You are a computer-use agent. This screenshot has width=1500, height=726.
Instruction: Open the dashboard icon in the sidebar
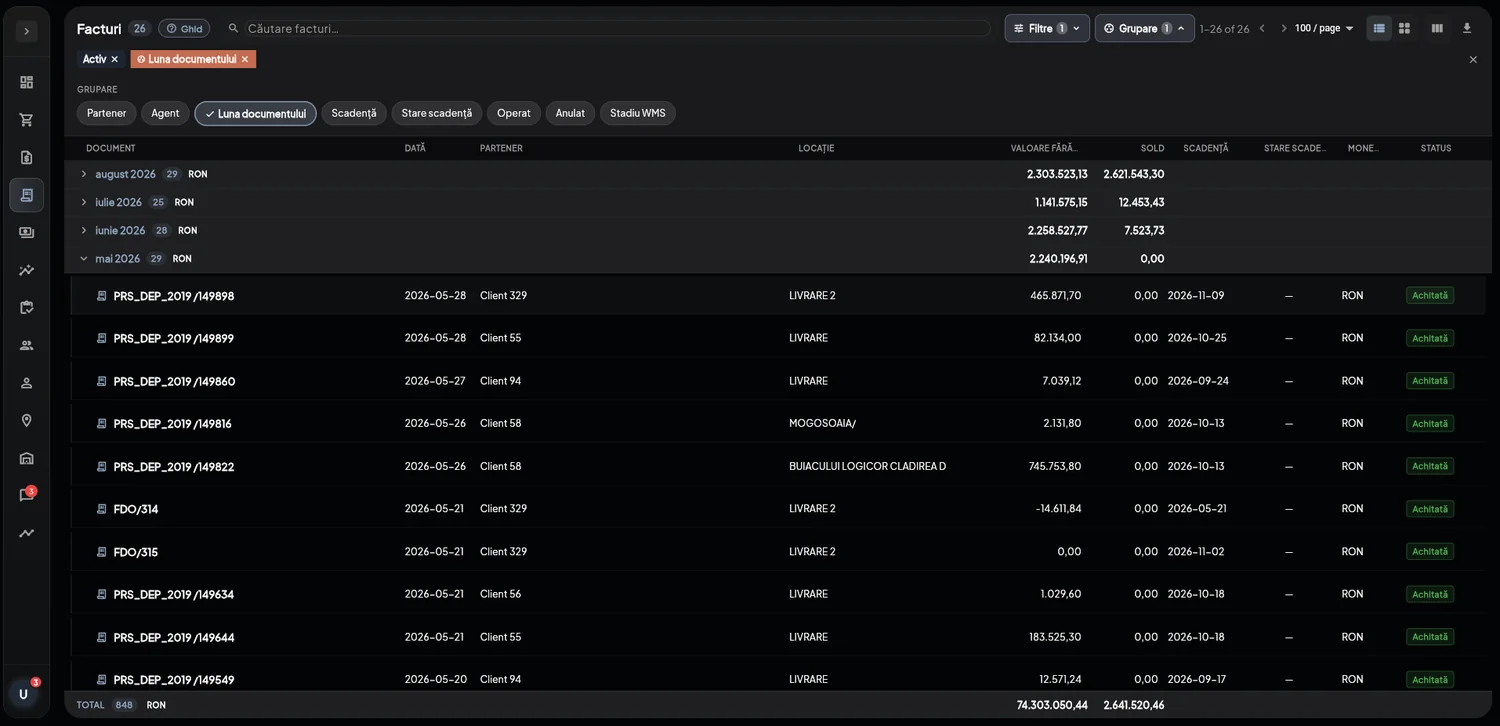27,82
